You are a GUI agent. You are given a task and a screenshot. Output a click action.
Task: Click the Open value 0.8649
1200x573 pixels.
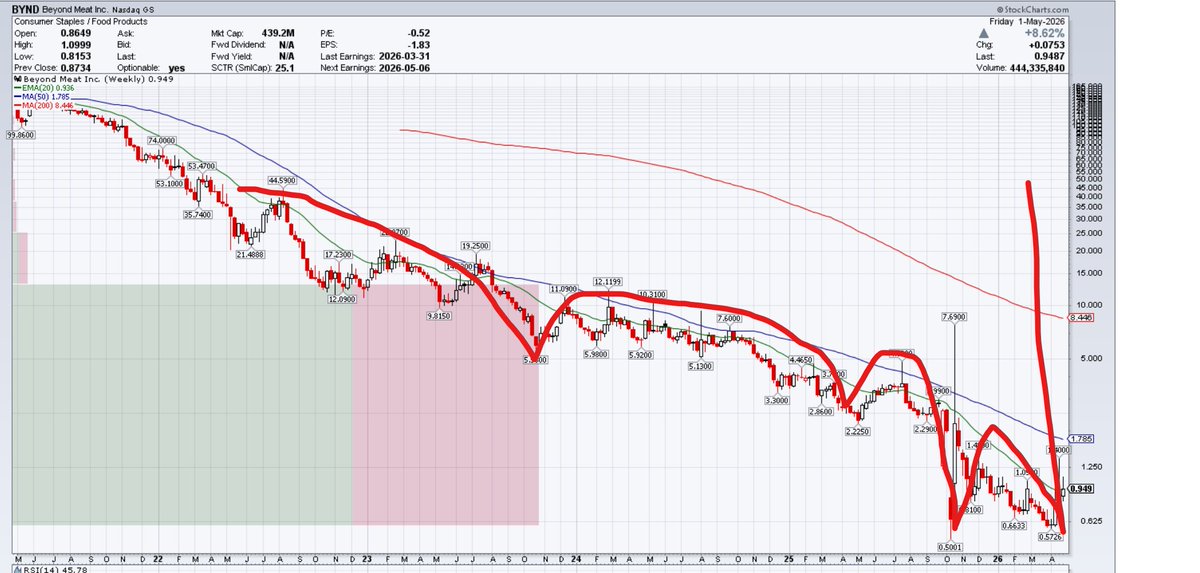pyautogui.click(x=78, y=33)
